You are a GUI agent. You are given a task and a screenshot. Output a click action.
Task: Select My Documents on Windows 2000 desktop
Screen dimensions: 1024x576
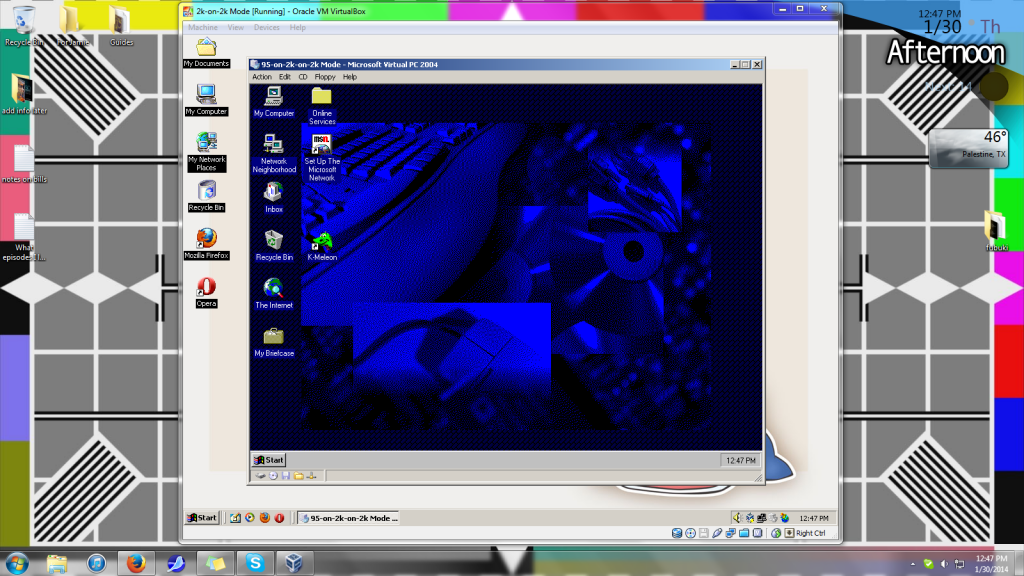tap(206, 52)
